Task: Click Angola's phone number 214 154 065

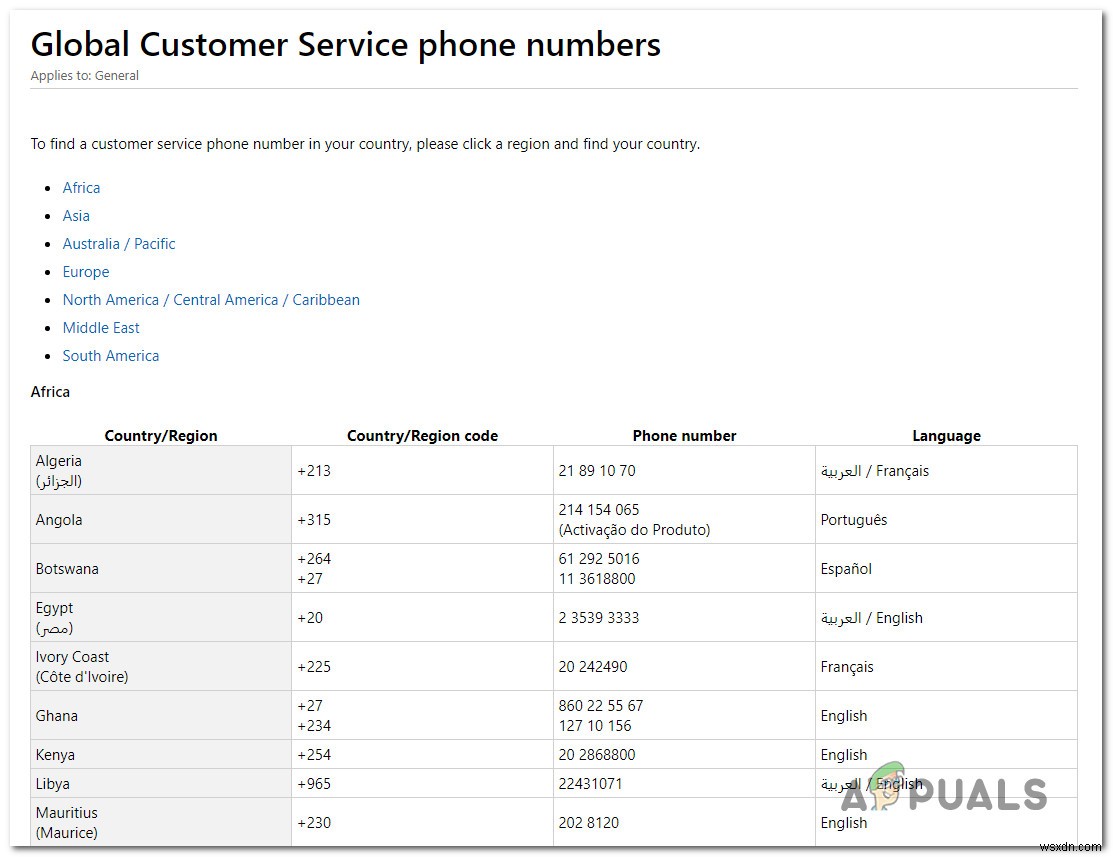Action: 599,510
